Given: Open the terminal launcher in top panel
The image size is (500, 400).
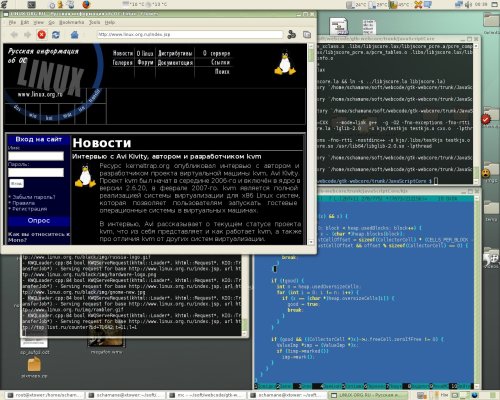Looking at the screenshot, I should pyautogui.click(x=31, y=5).
